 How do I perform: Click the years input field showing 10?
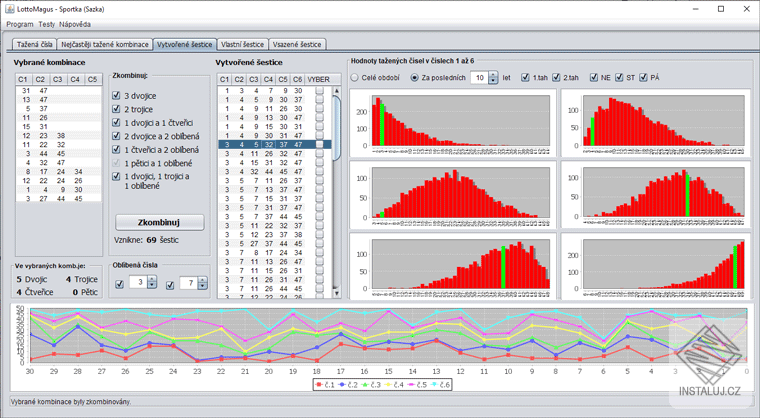pyautogui.click(x=479, y=78)
